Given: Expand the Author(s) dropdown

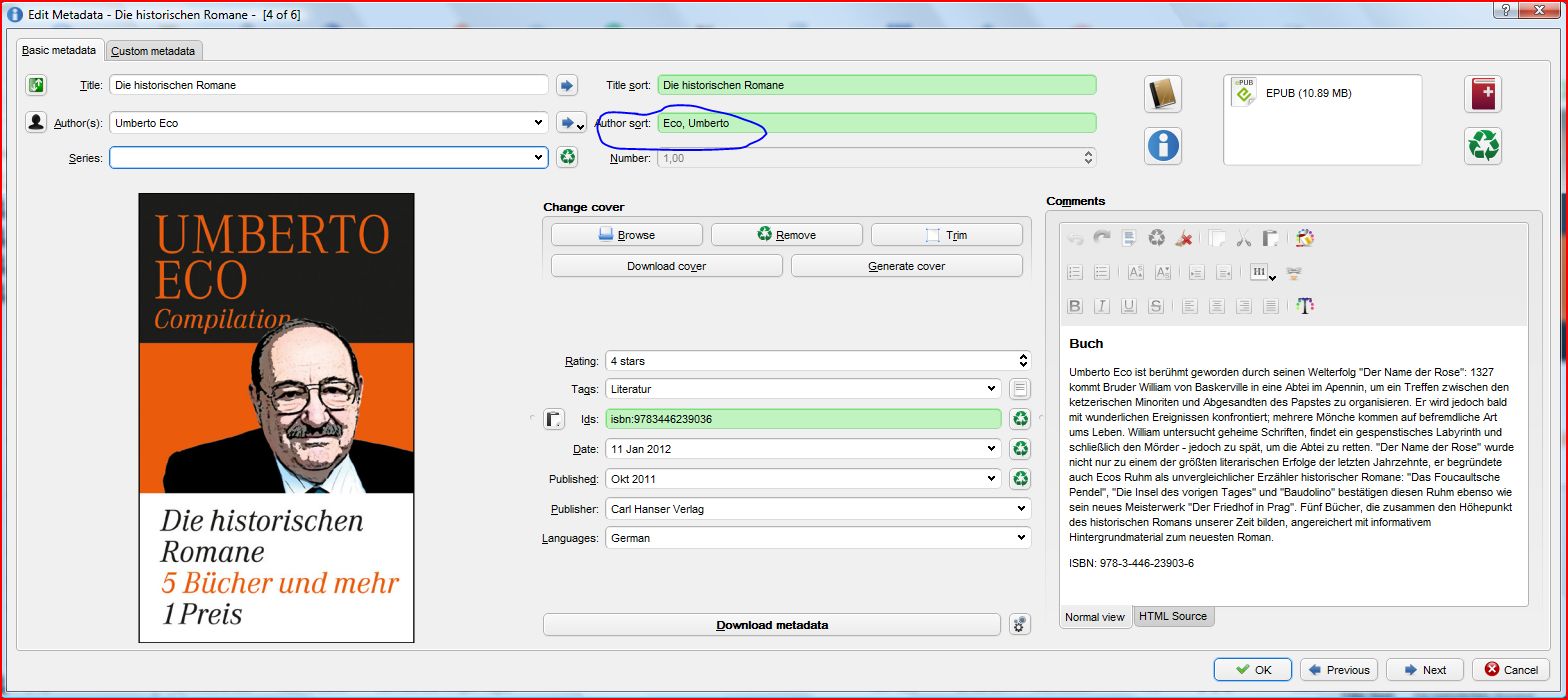Looking at the screenshot, I should pos(540,122).
